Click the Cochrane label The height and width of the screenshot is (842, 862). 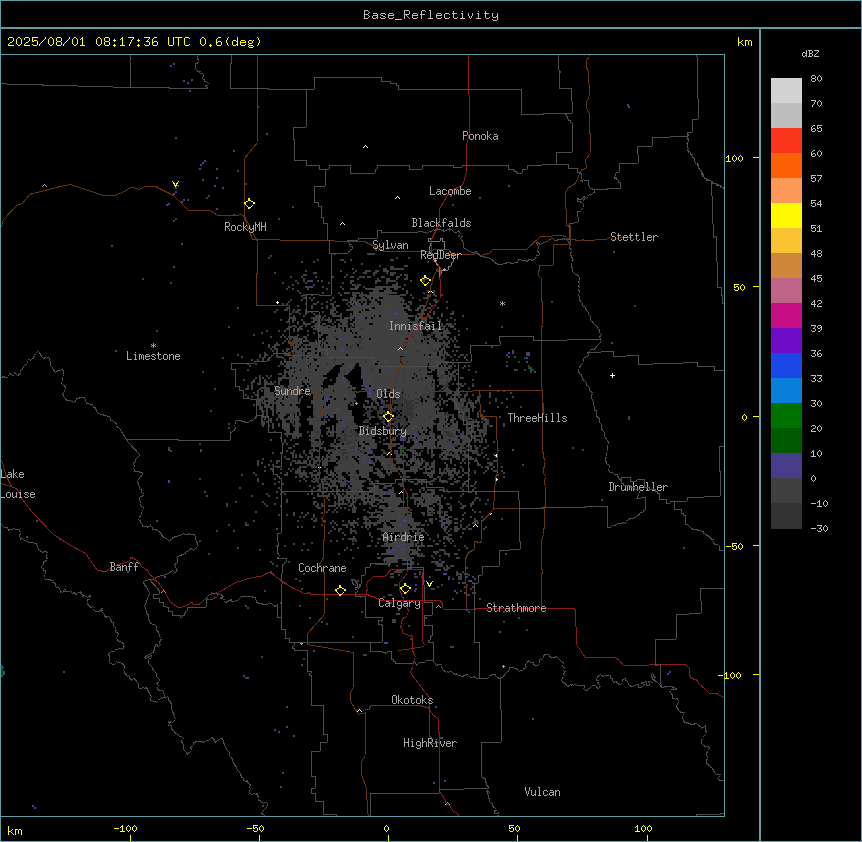point(322,568)
